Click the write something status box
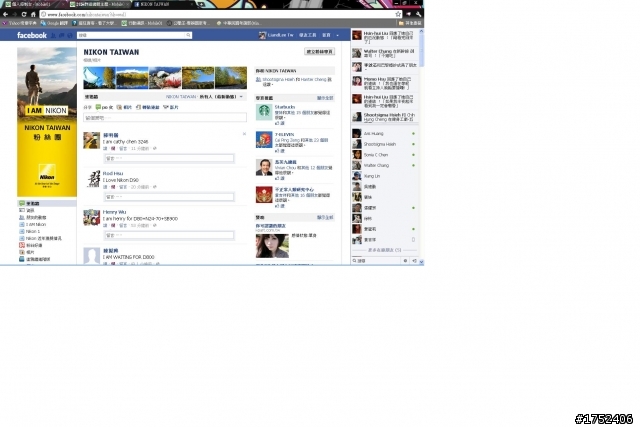The height and width of the screenshot is (427, 640). tap(165, 118)
